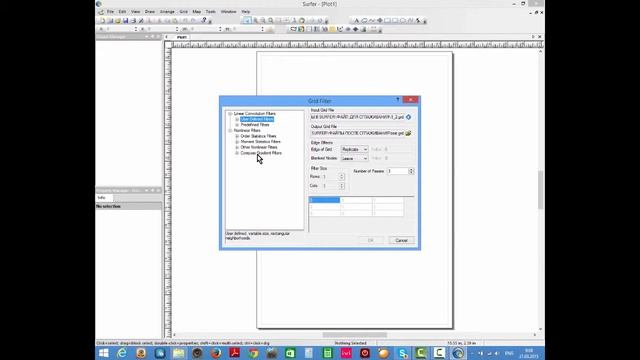Expand the Predefined Filters node
Screen dimensions: 640x360
(237, 125)
